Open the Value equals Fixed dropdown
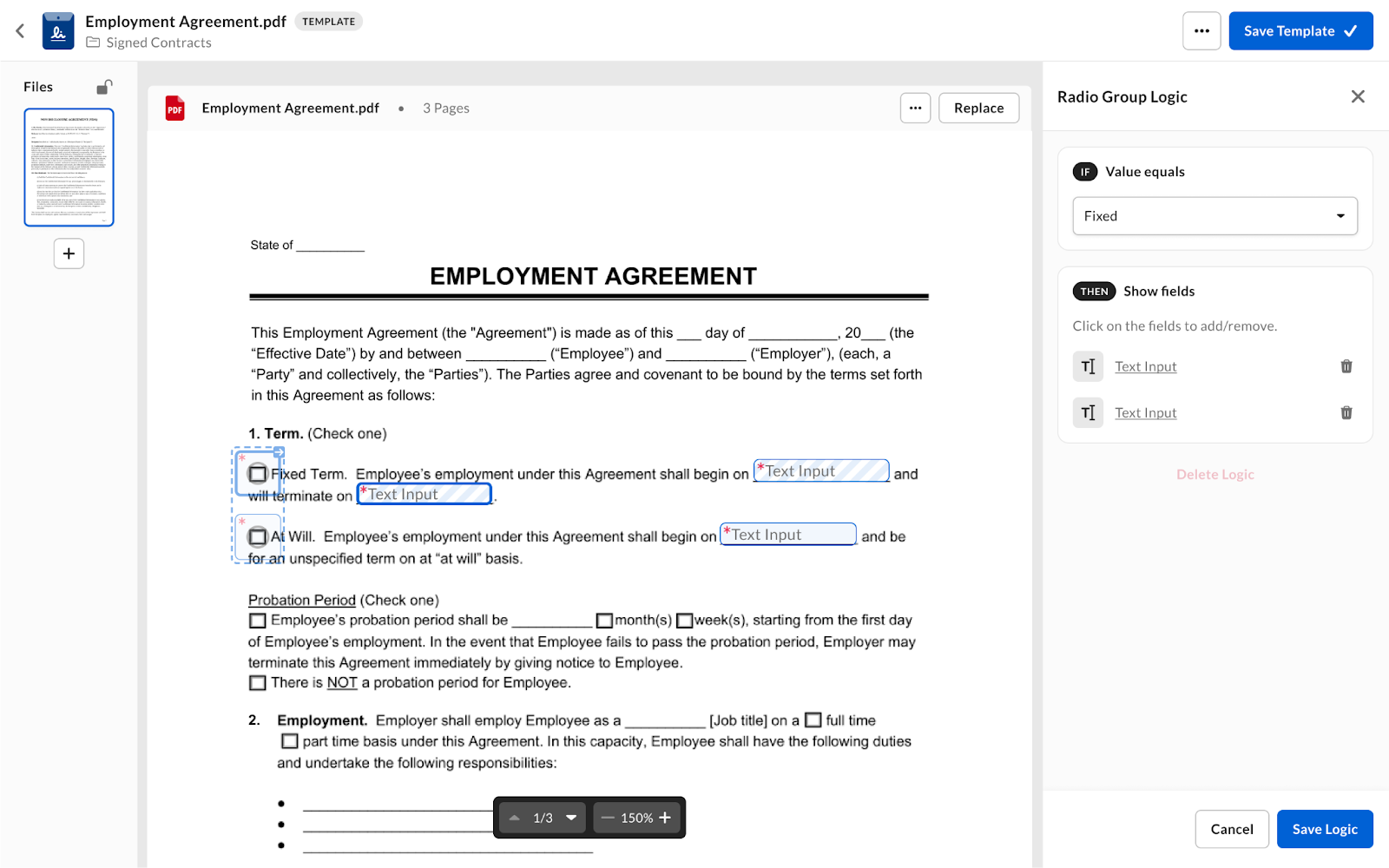Viewport: 1389px width, 868px height. [x=1215, y=216]
